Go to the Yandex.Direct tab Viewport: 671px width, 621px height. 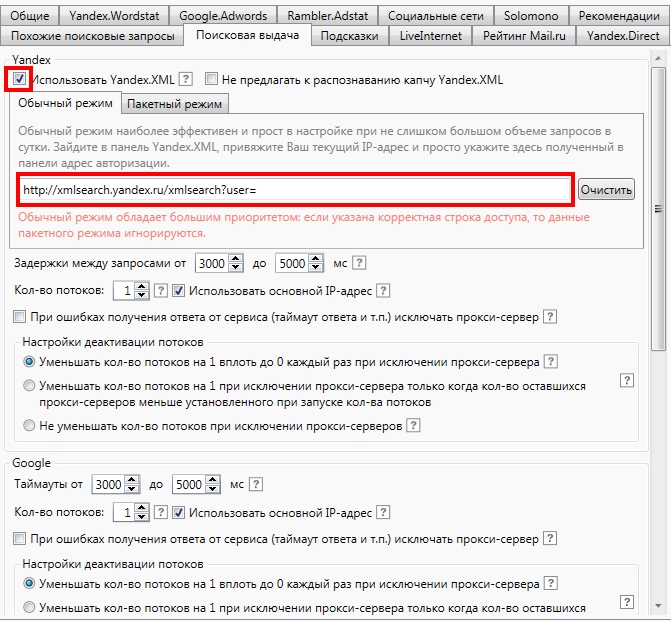point(623,36)
